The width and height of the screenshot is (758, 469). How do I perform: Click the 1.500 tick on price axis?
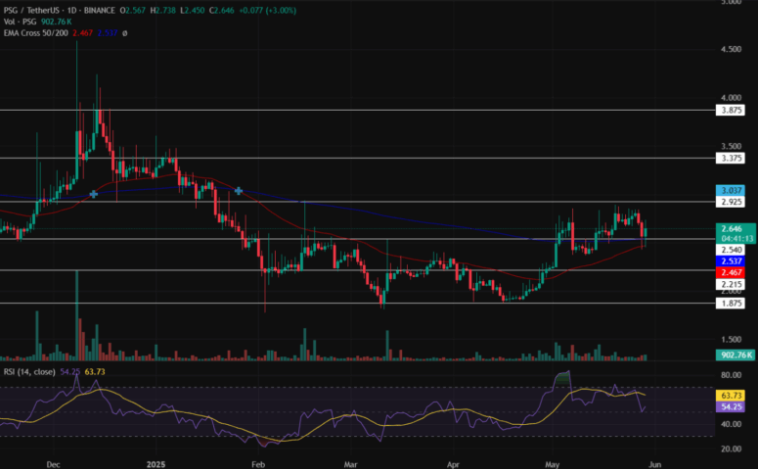pyautogui.click(x=731, y=339)
